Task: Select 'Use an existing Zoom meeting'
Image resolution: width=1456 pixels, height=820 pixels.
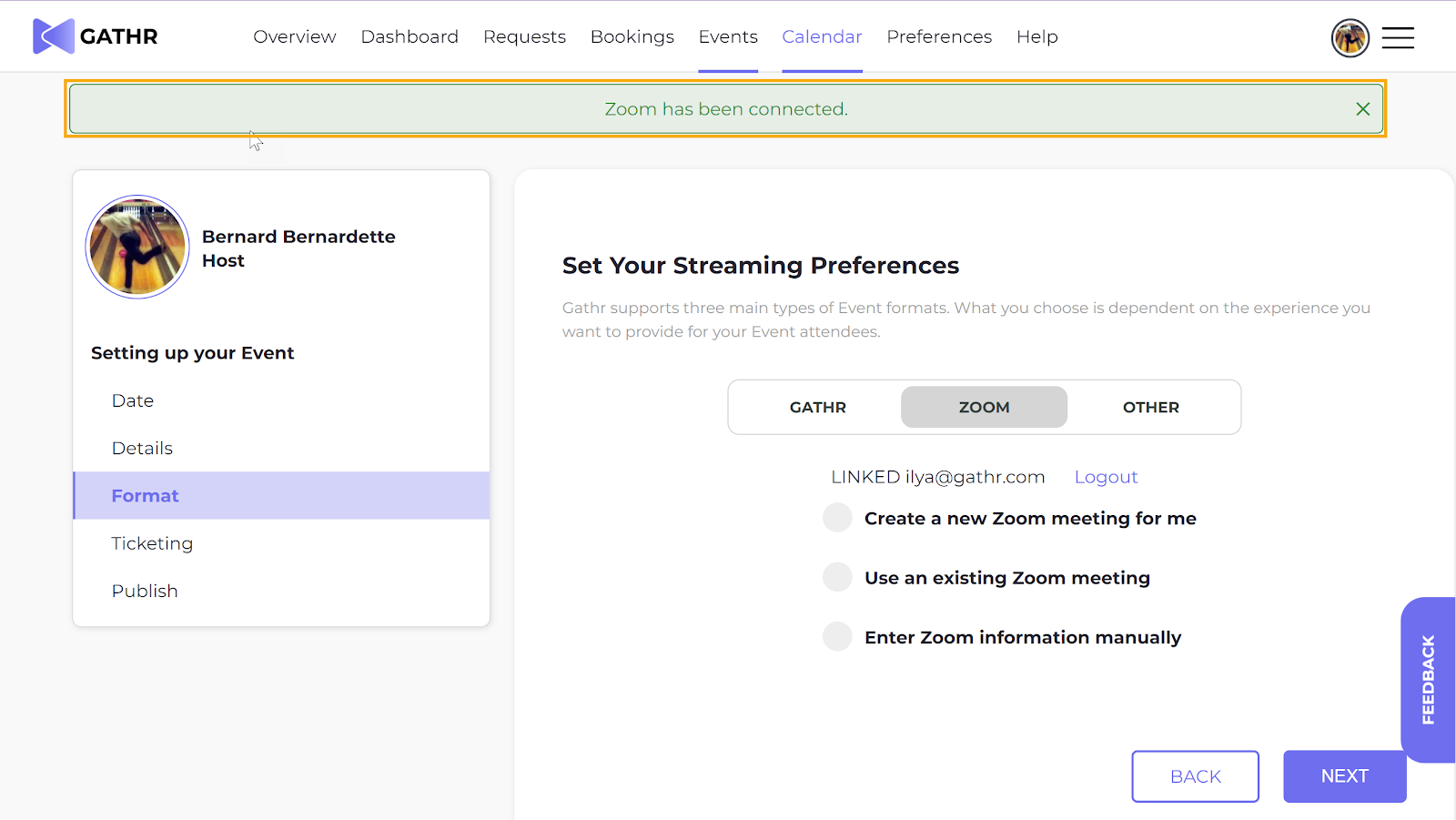Action: [x=837, y=577]
